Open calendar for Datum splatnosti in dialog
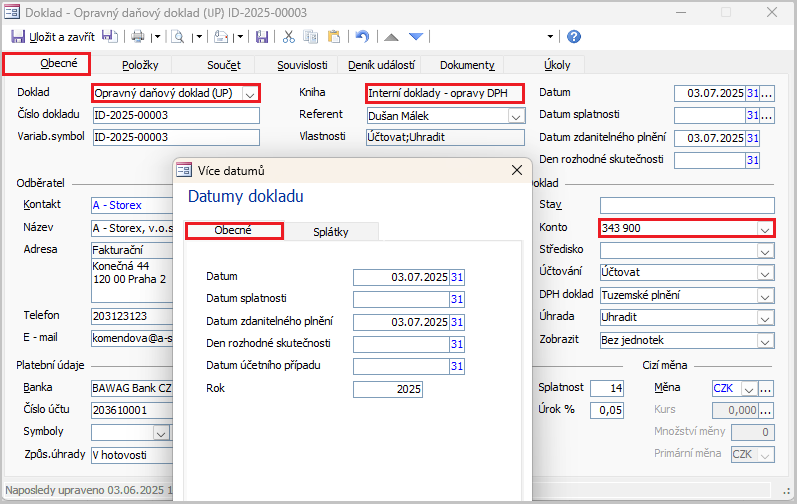Image resolution: width=797 pixels, height=504 pixels. 456,299
